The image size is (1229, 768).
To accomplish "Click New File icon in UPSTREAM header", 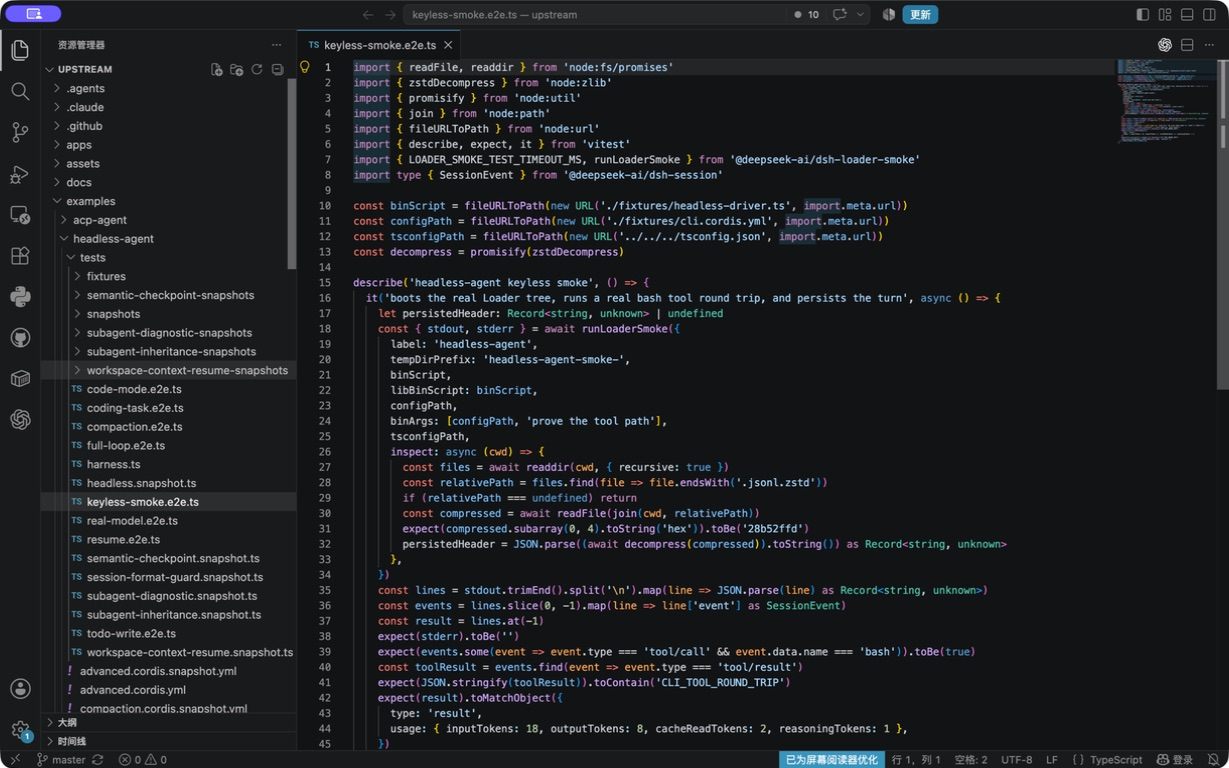I will [216, 70].
